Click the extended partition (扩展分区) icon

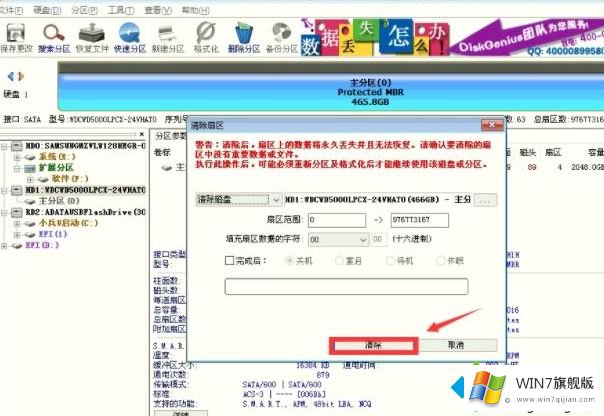point(30,168)
